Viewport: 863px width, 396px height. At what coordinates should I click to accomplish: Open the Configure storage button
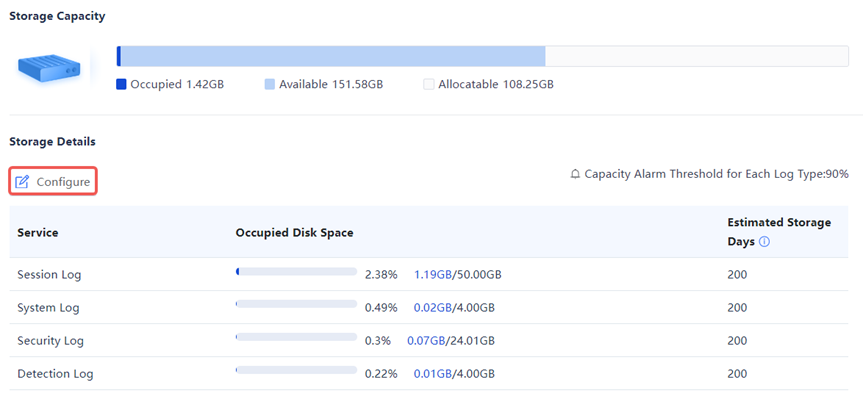click(53, 182)
